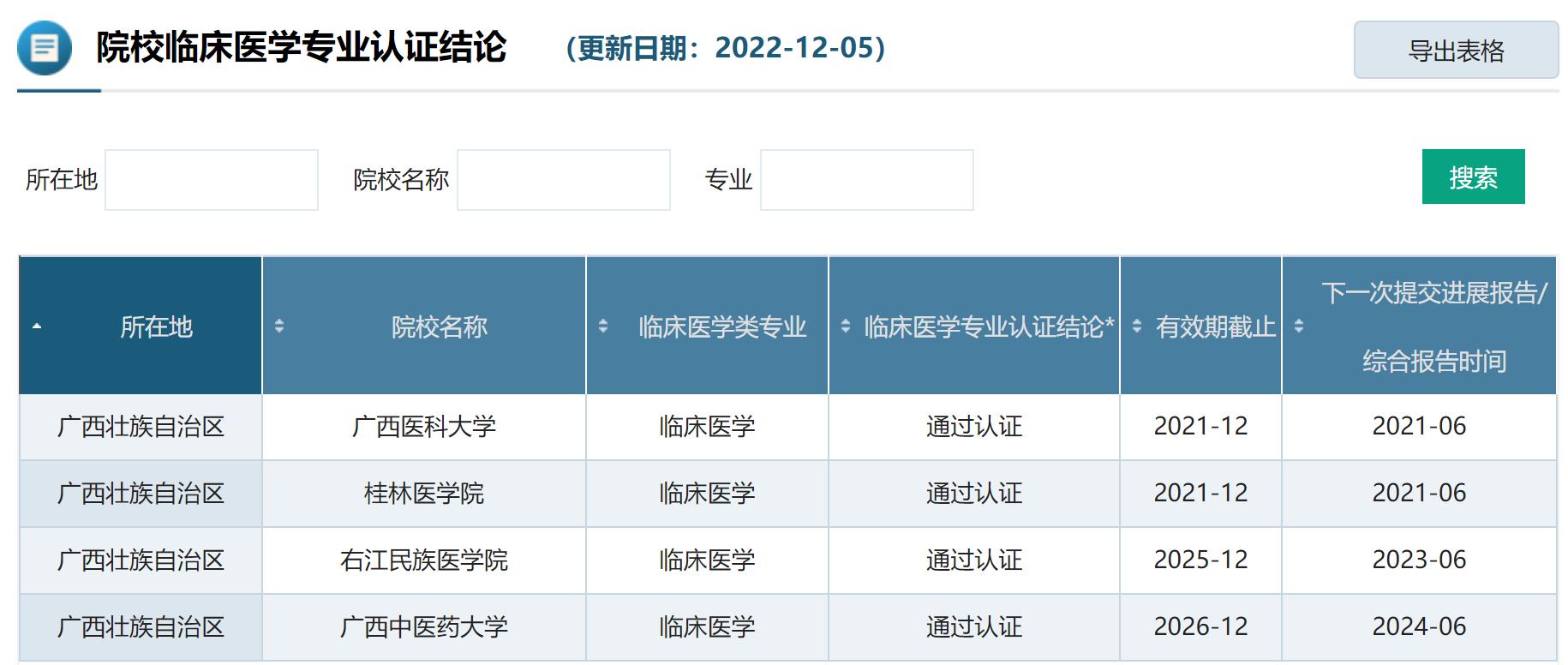Select the 广西医科大学 table cell

click(x=424, y=427)
